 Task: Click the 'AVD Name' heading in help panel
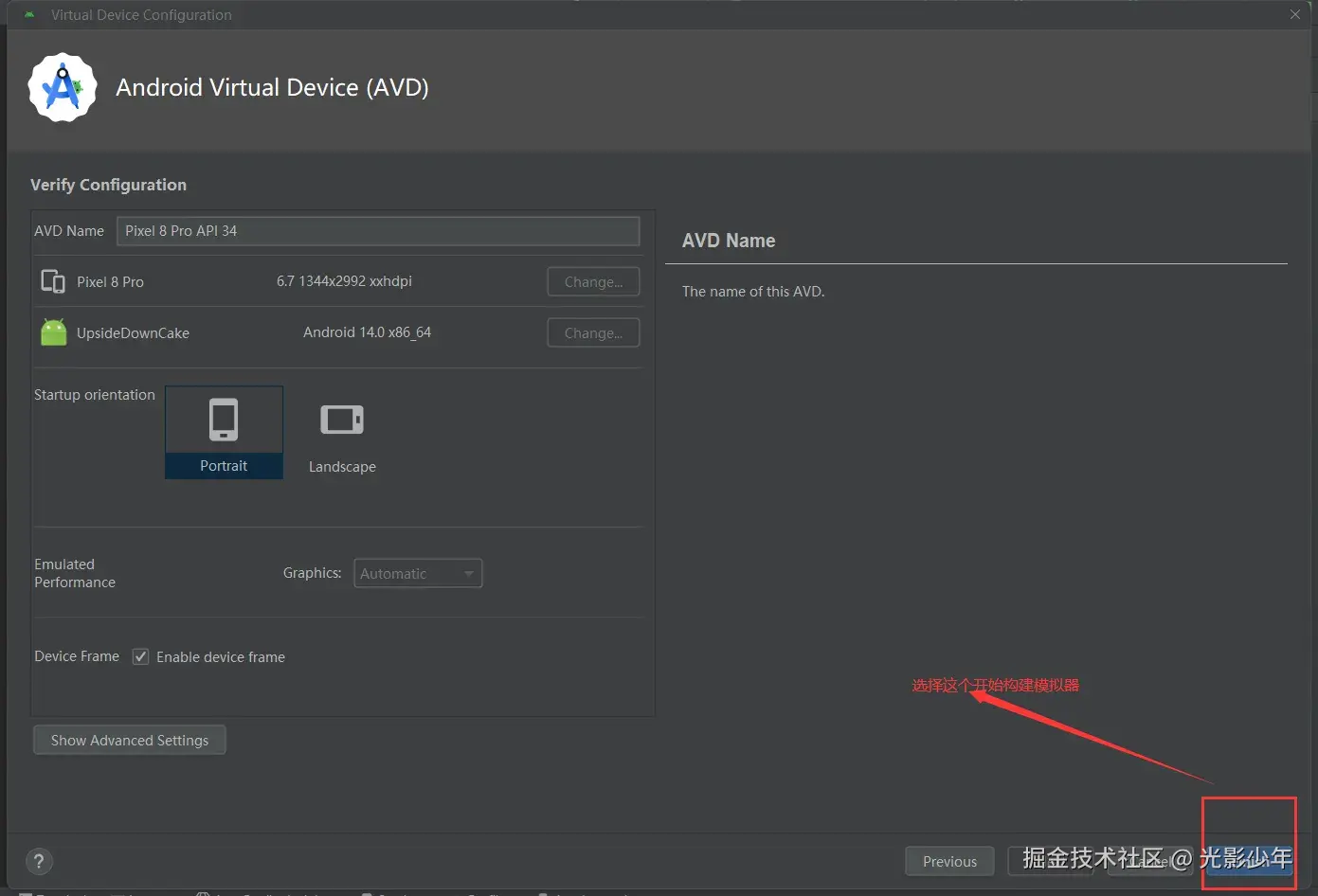[x=729, y=241]
